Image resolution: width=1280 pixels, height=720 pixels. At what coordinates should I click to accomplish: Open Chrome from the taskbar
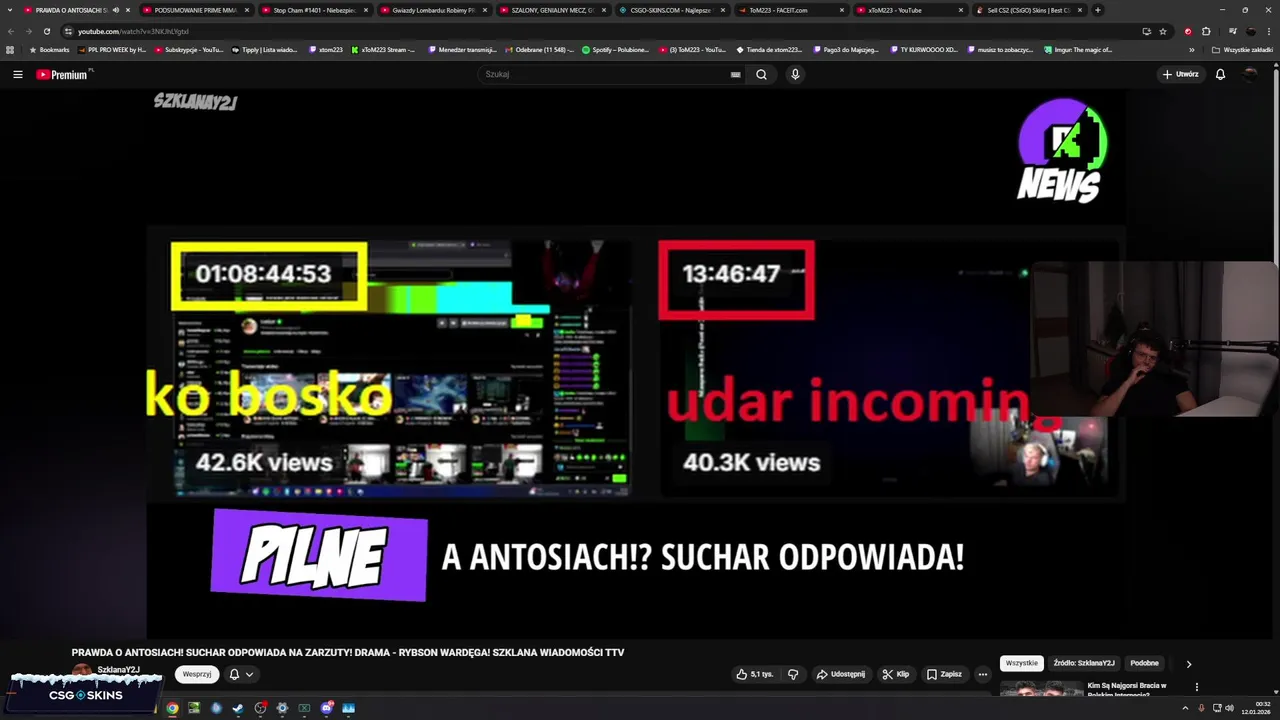[172, 708]
